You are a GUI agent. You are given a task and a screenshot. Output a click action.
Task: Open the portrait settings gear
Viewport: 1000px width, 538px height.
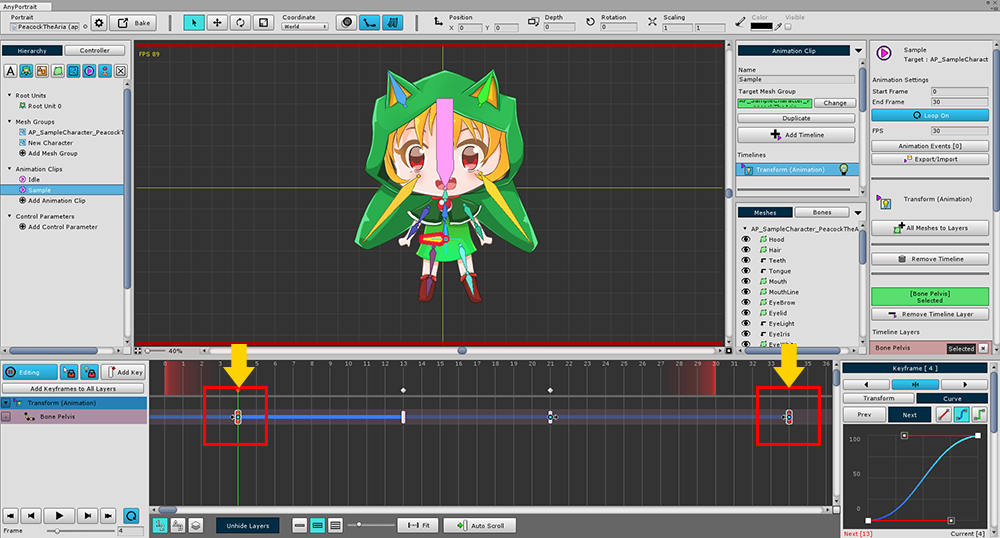pyautogui.click(x=99, y=24)
